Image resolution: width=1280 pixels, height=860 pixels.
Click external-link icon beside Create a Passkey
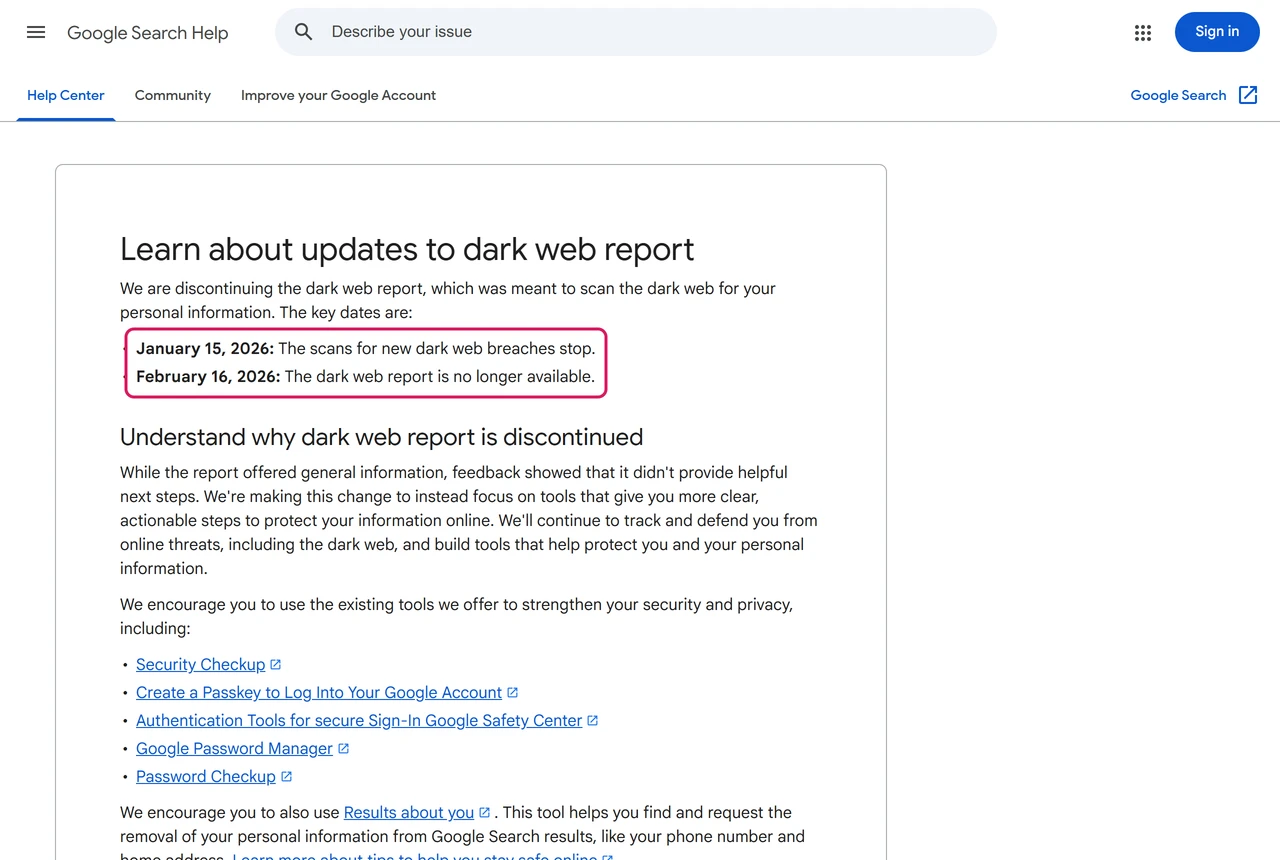pyautogui.click(x=513, y=692)
